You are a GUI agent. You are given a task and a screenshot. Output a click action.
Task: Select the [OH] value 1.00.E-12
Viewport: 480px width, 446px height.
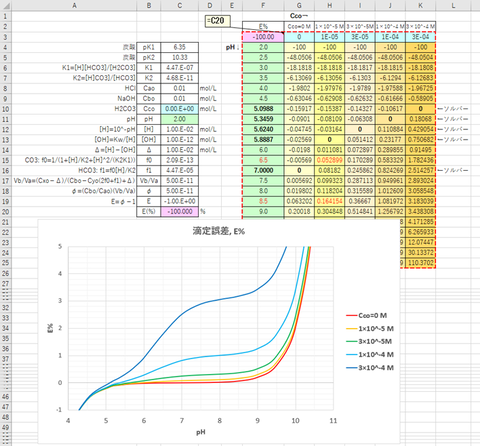click(179, 140)
